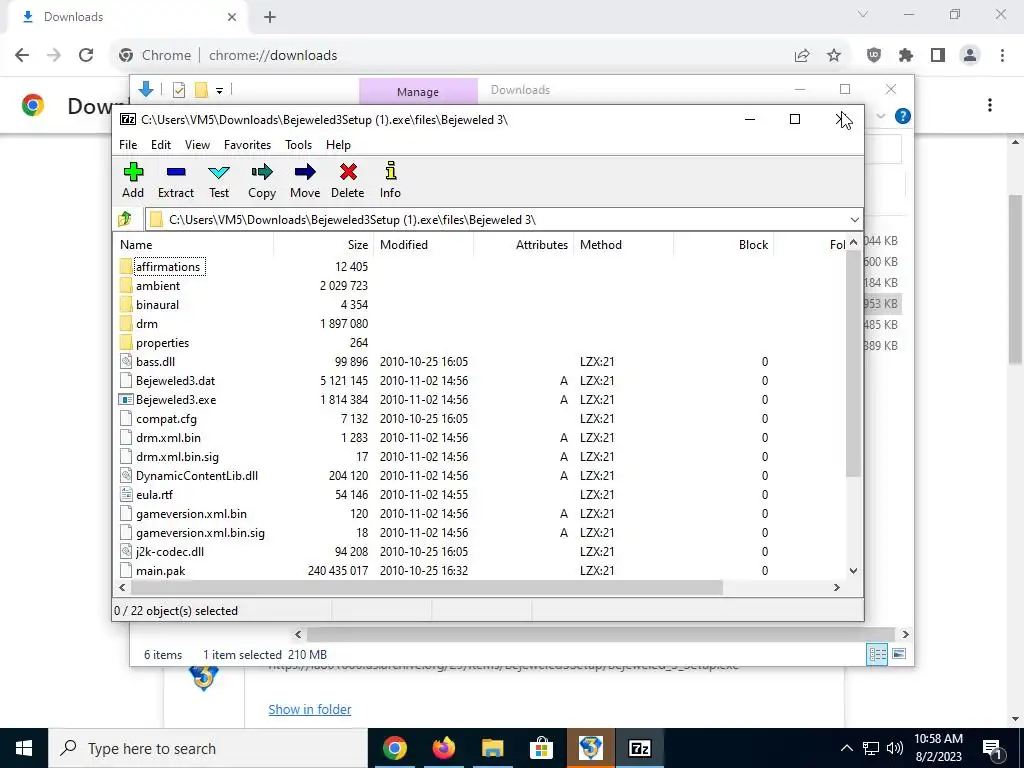
Task: Open the Windows Start menu
Action: tap(24, 748)
